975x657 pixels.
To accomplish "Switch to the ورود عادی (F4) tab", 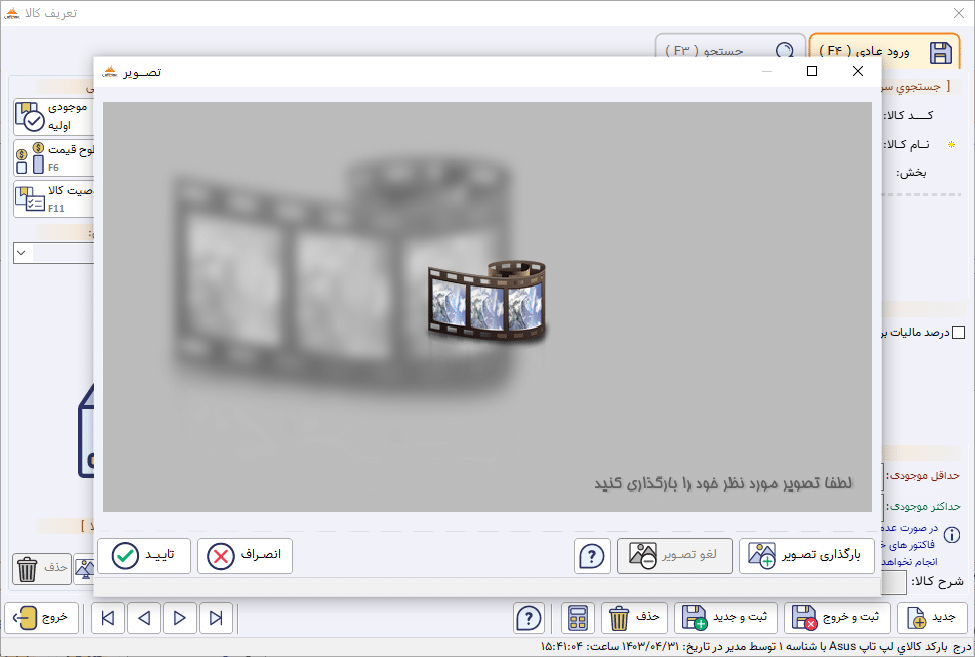I will click(x=885, y=51).
